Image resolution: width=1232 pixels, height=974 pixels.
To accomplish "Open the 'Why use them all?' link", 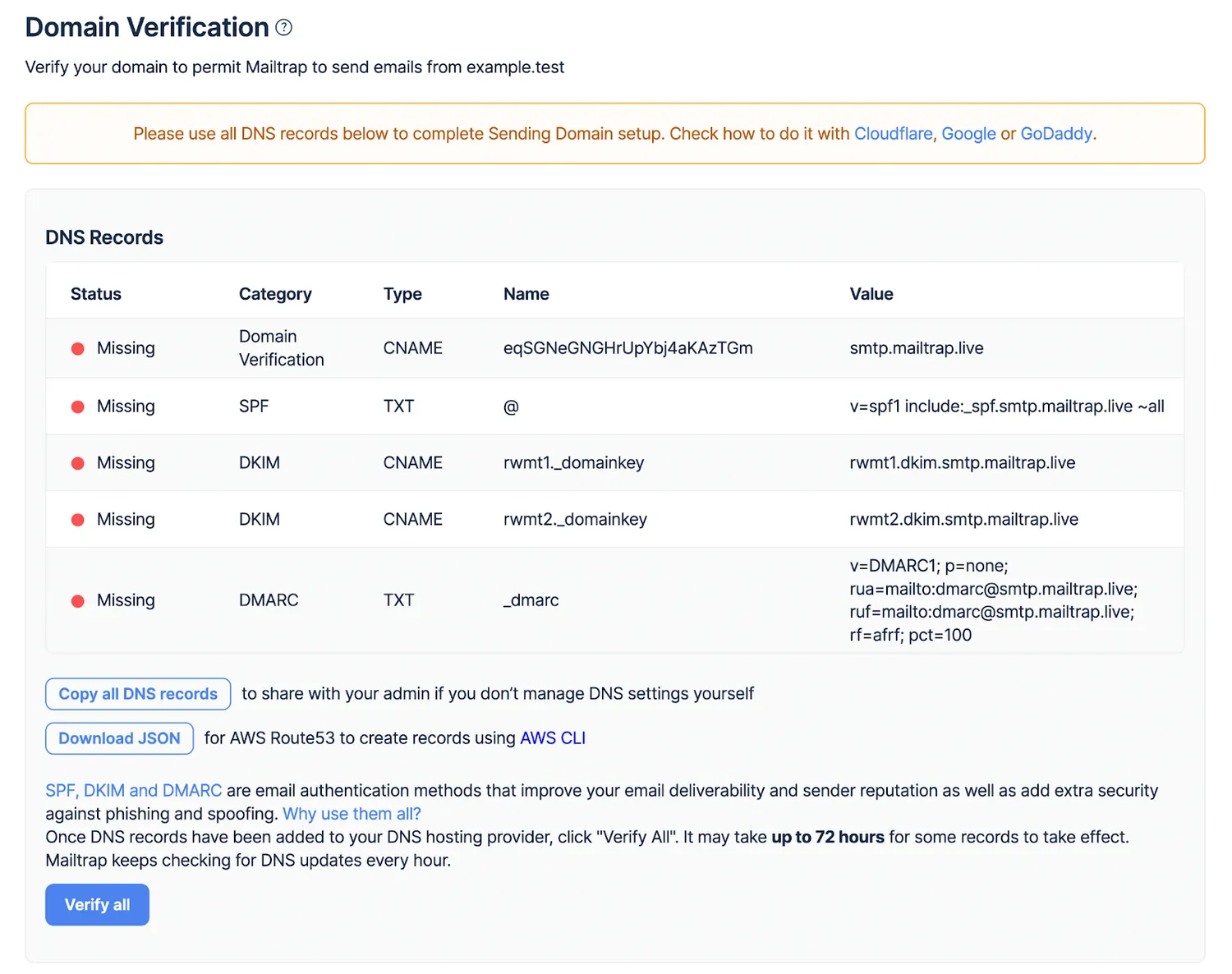I will coord(352,814).
